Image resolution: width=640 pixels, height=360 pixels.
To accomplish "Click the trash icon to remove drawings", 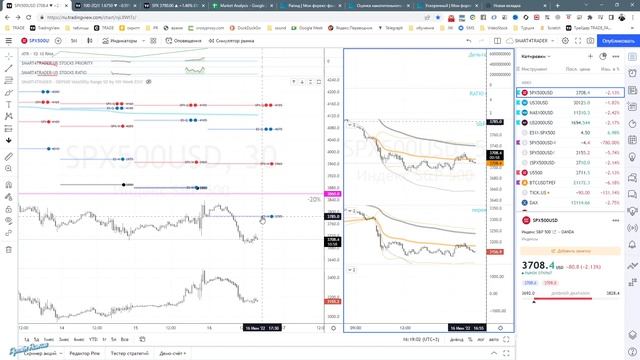I will [9, 249].
